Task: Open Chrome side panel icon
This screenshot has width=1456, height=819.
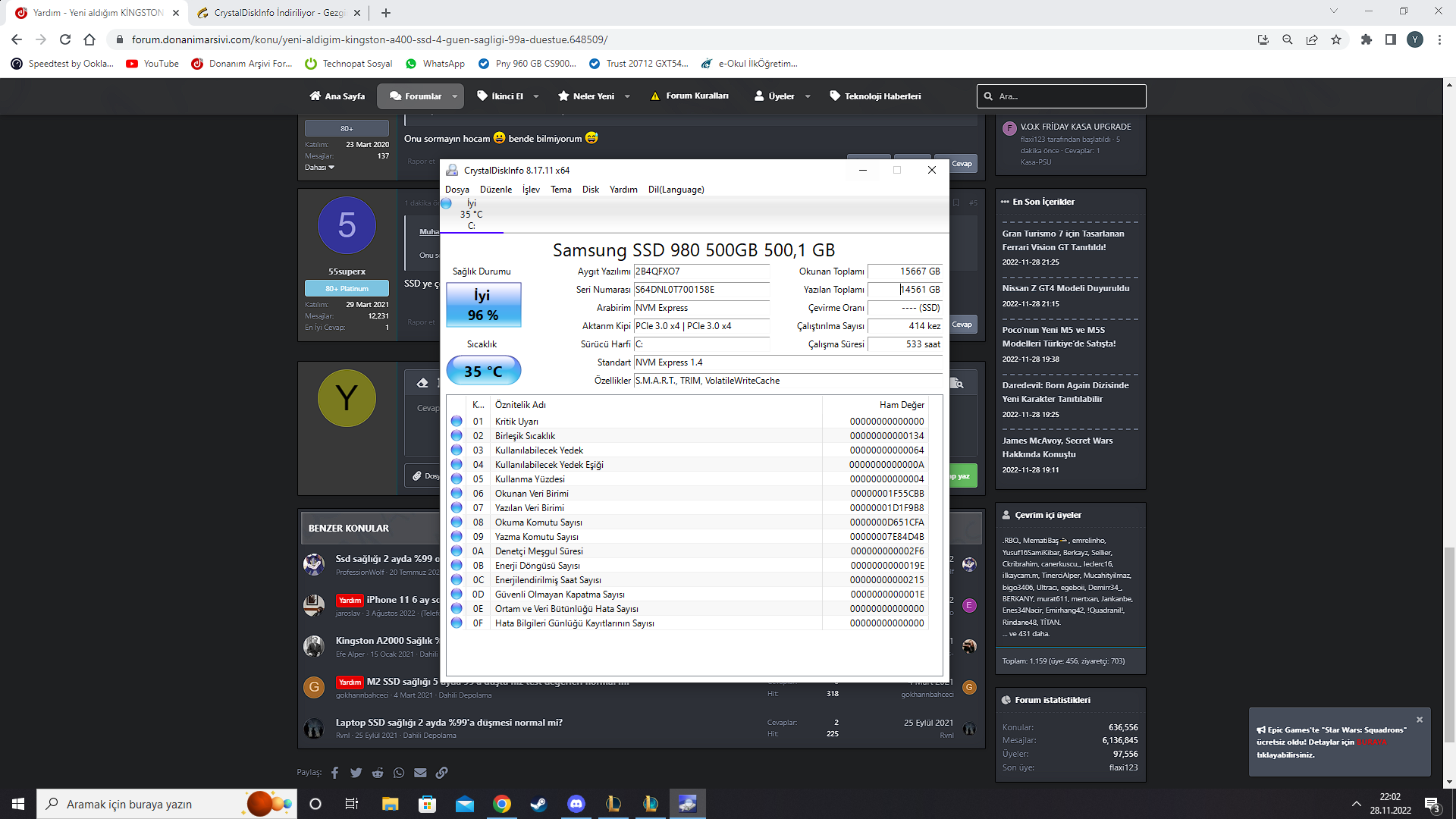Action: (x=1391, y=39)
